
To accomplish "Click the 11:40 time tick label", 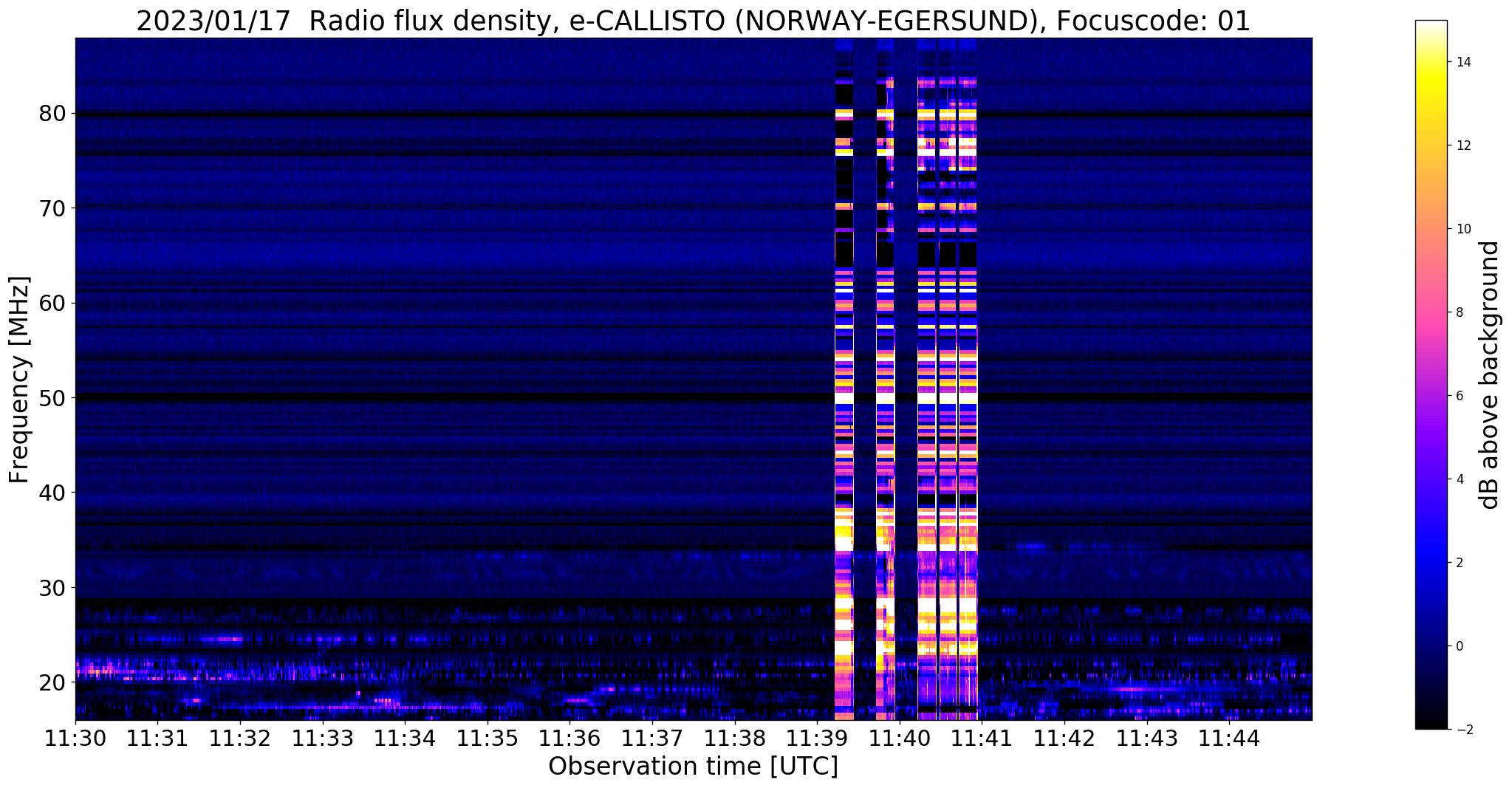I will pyautogui.click(x=900, y=738).
